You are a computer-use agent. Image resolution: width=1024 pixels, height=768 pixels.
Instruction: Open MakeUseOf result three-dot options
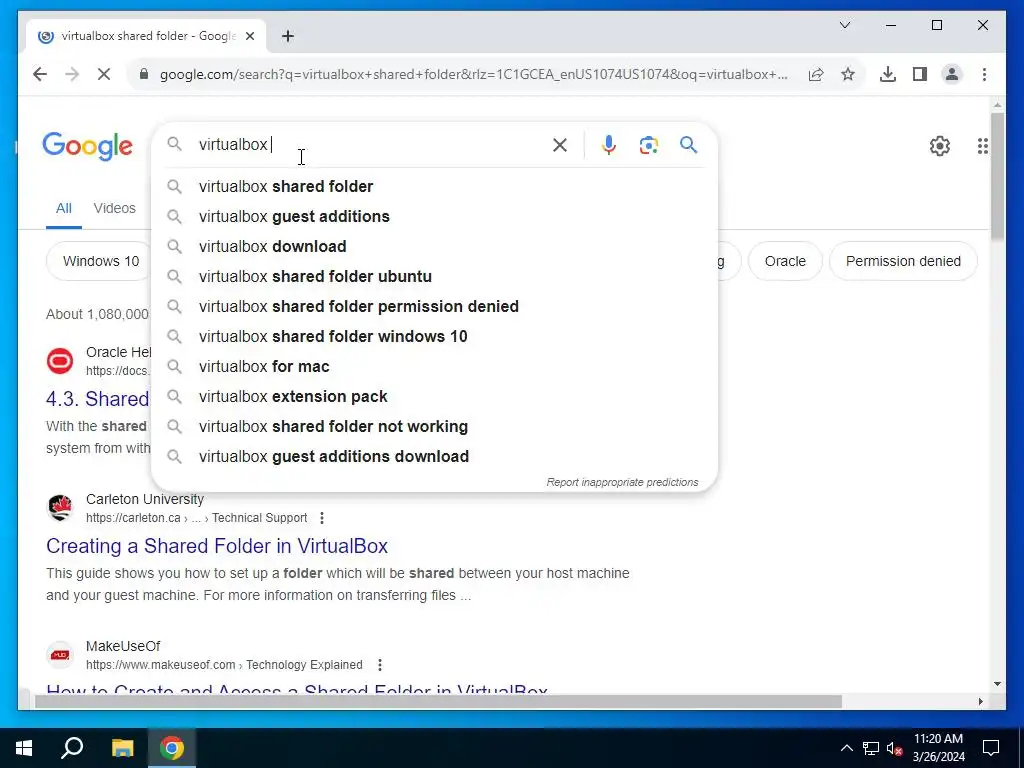click(380, 665)
